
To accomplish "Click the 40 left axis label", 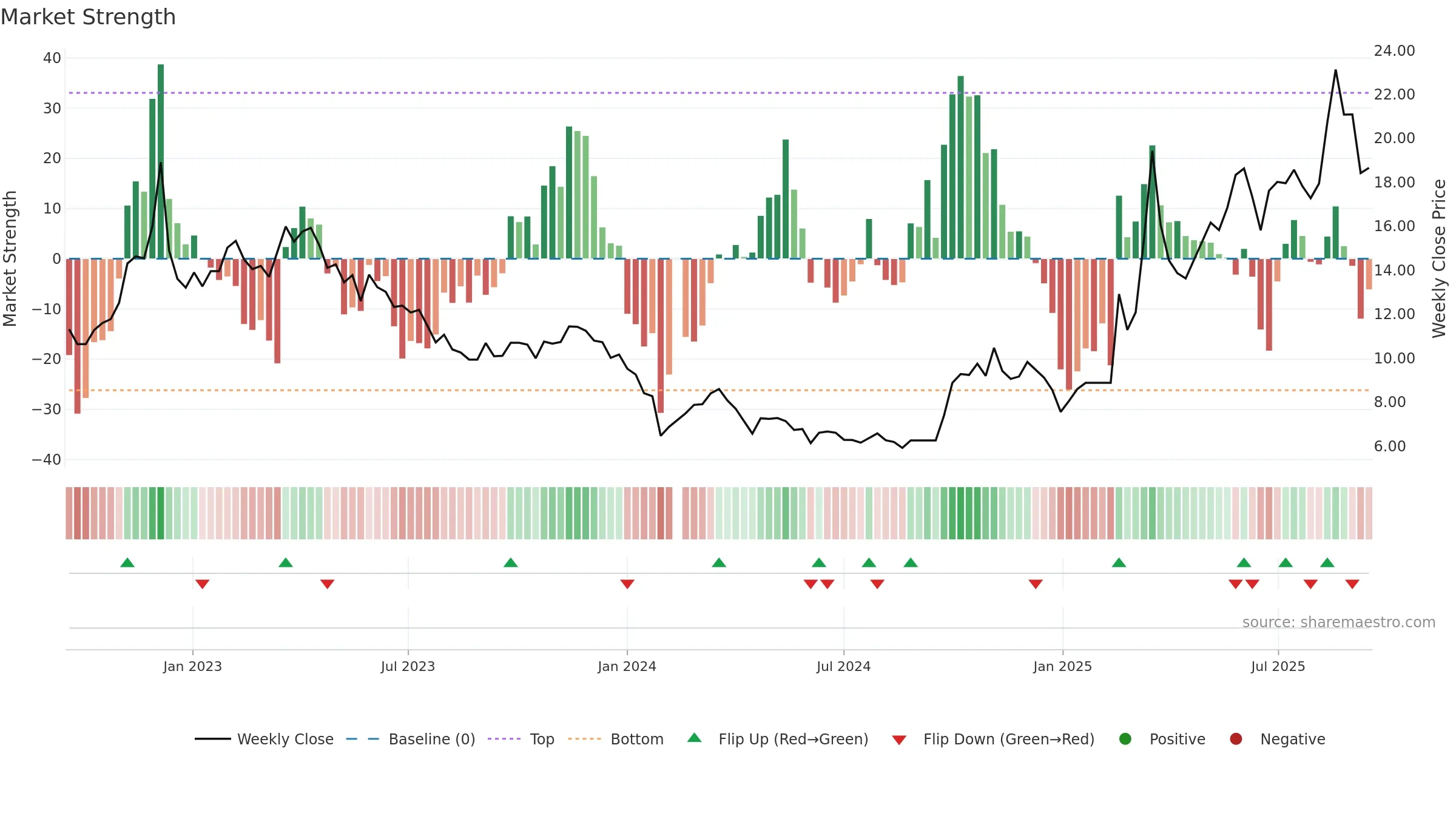I will pos(52,58).
